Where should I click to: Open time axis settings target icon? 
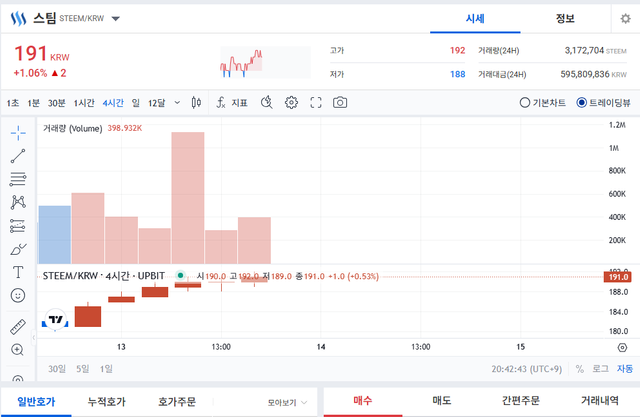[x=622, y=348]
